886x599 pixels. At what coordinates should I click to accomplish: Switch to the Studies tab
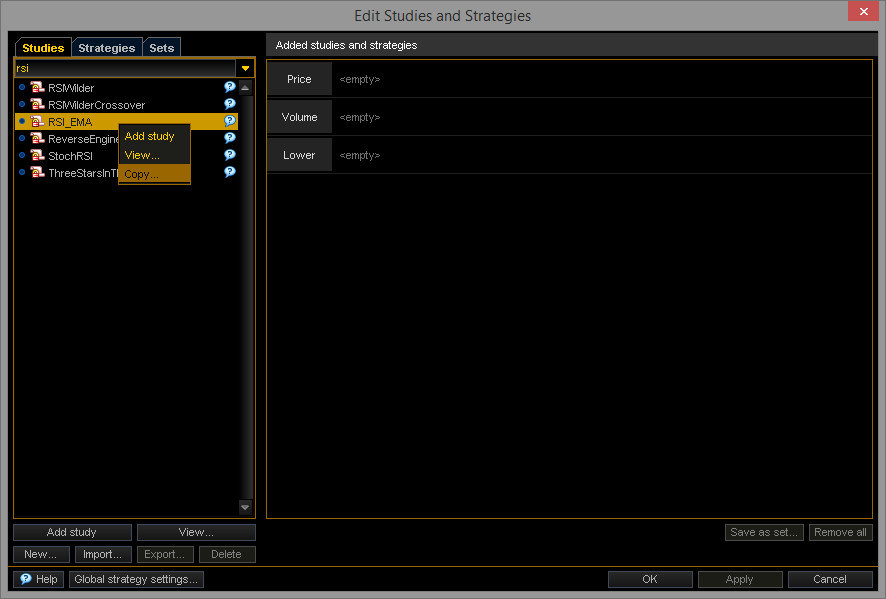point(43,48)
